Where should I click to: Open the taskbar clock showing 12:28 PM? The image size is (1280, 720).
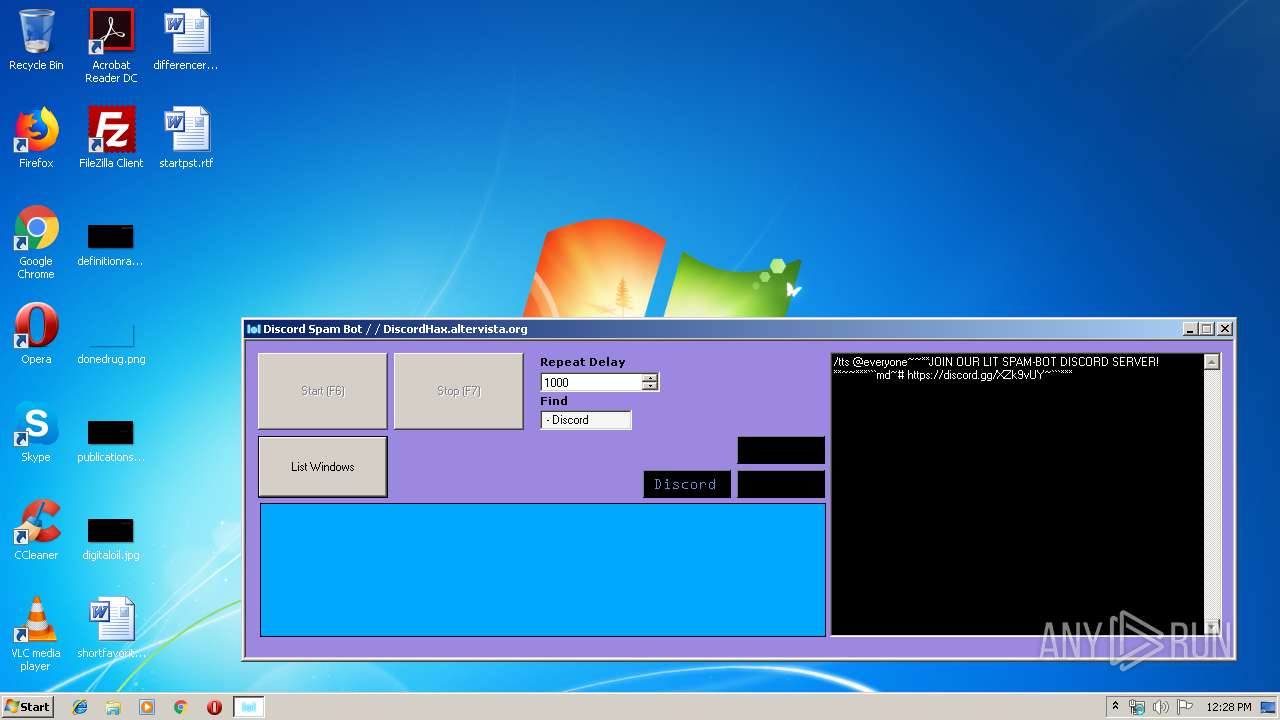click(1229, 707)
